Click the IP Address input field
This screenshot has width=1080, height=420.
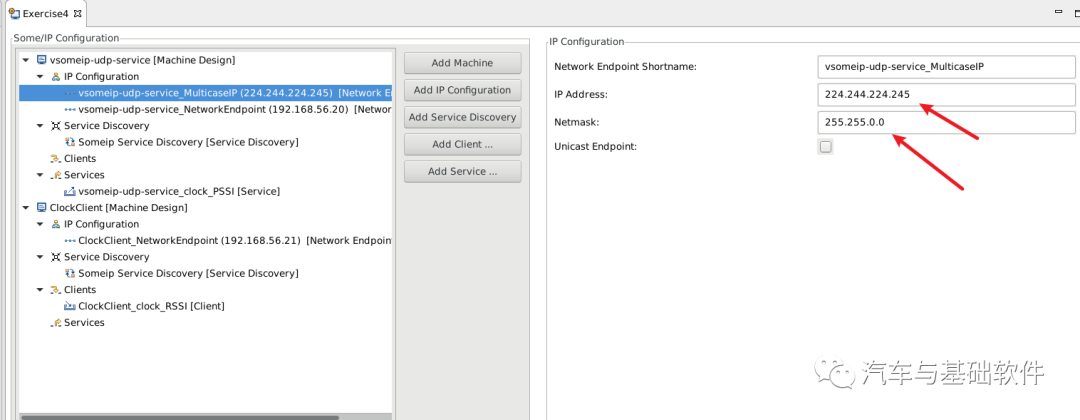point(946,95)
